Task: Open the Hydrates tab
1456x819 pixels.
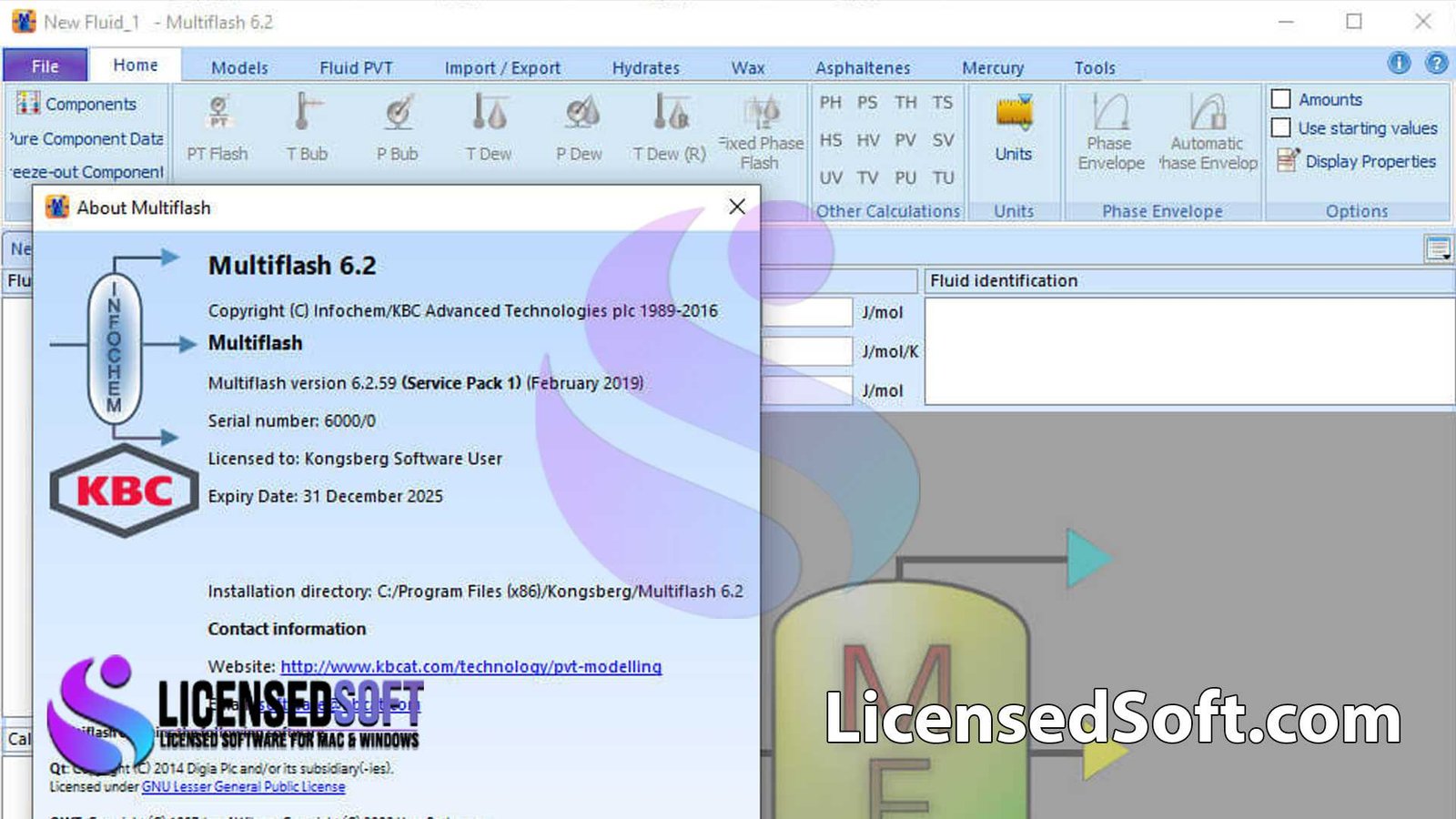Action: (x=645, y=67)
